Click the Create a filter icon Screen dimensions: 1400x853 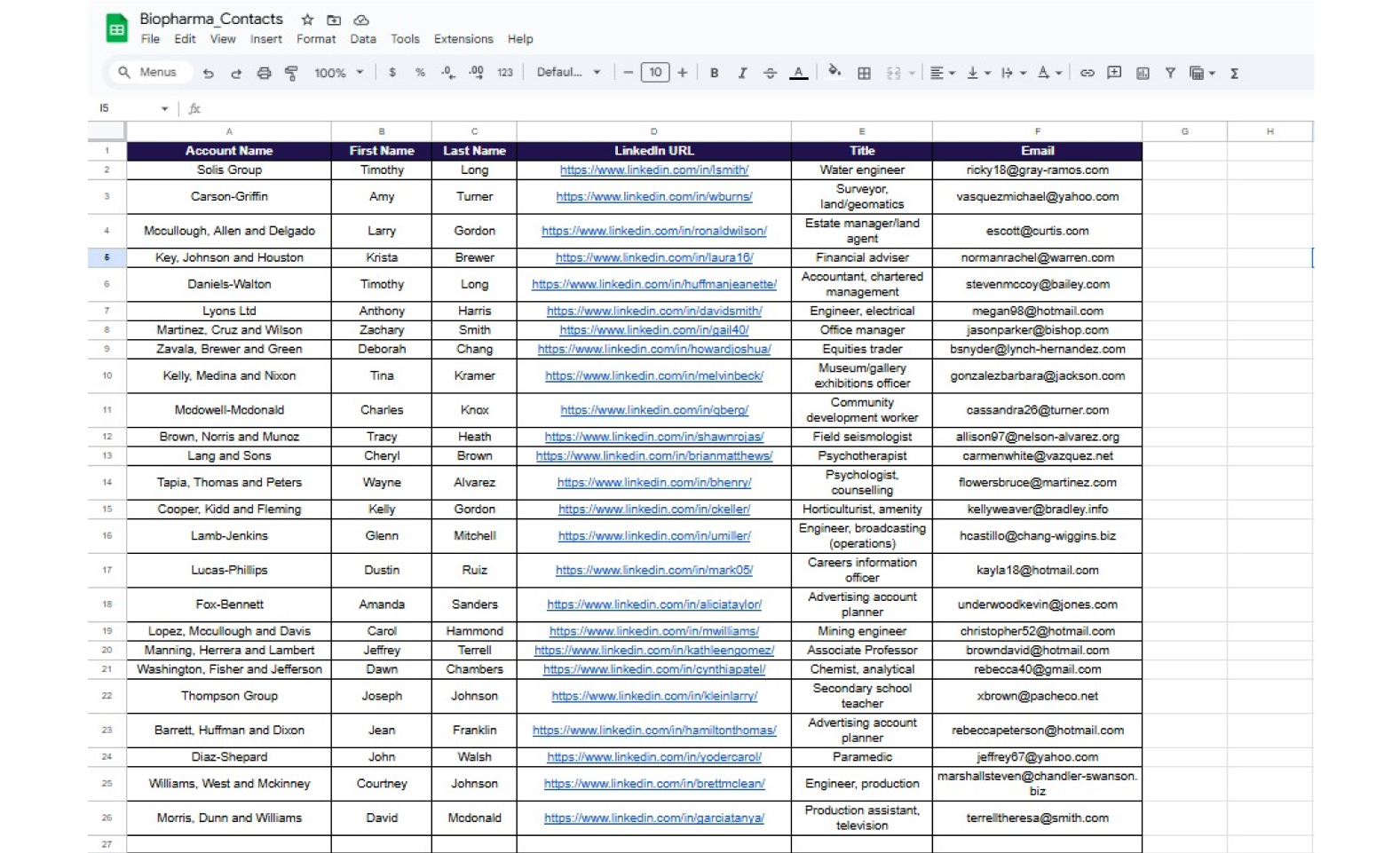tap(1170, 74)
